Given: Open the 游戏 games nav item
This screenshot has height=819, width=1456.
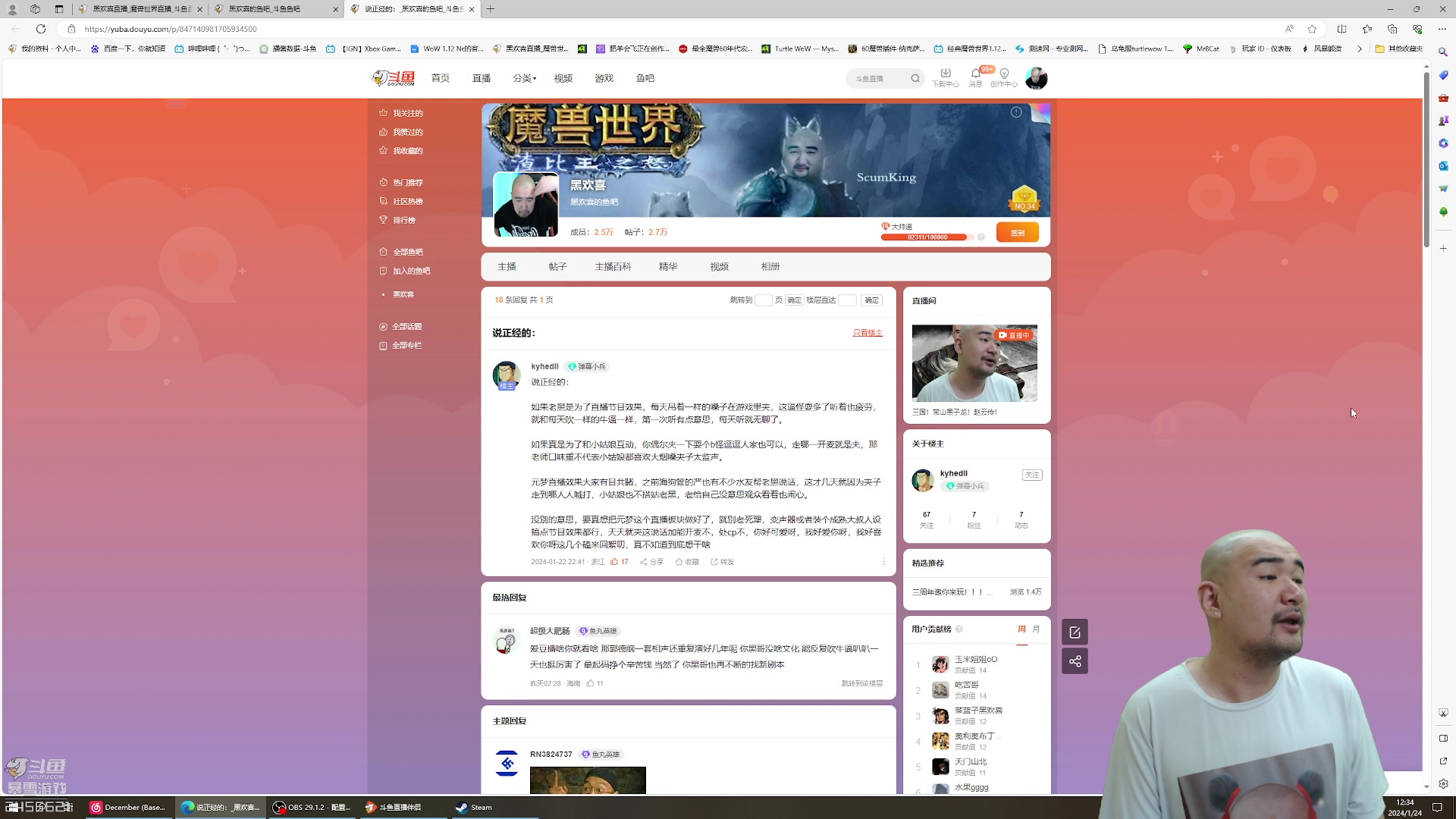Looking at the screenshot, I should coord(604,78).
